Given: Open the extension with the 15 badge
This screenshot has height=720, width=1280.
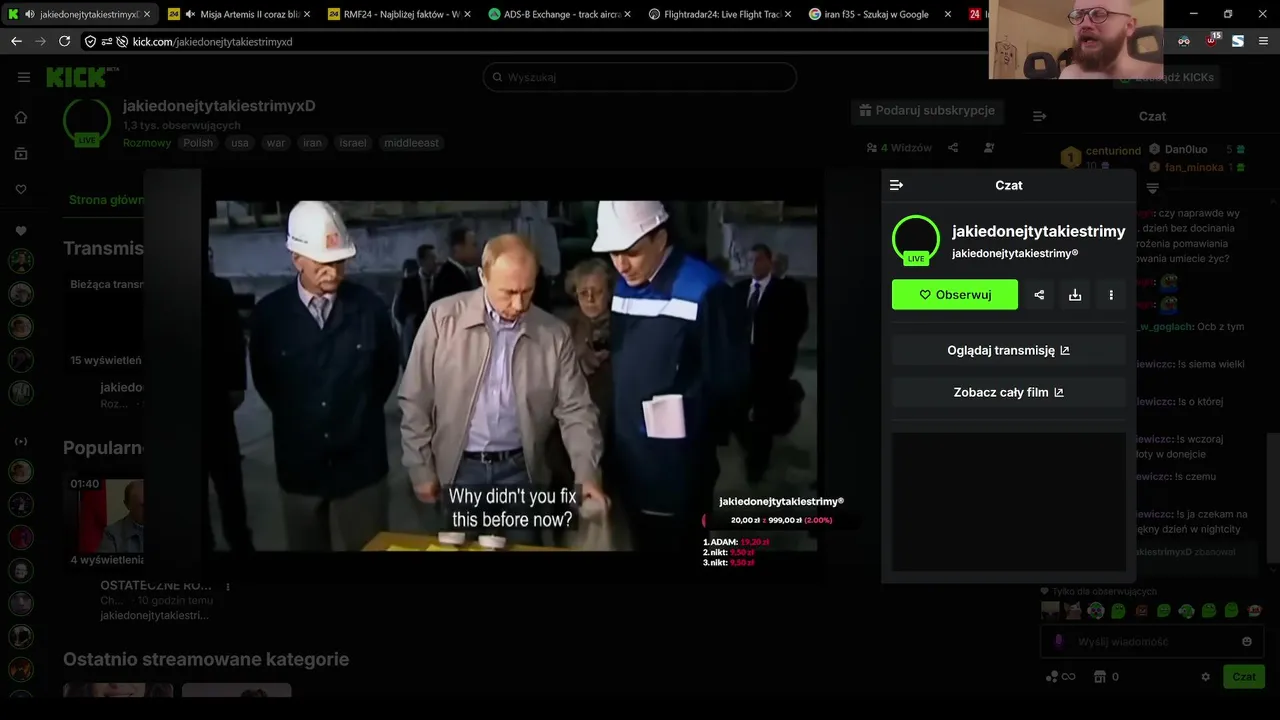Looking at the screenshot, I should pos(1211,41).
